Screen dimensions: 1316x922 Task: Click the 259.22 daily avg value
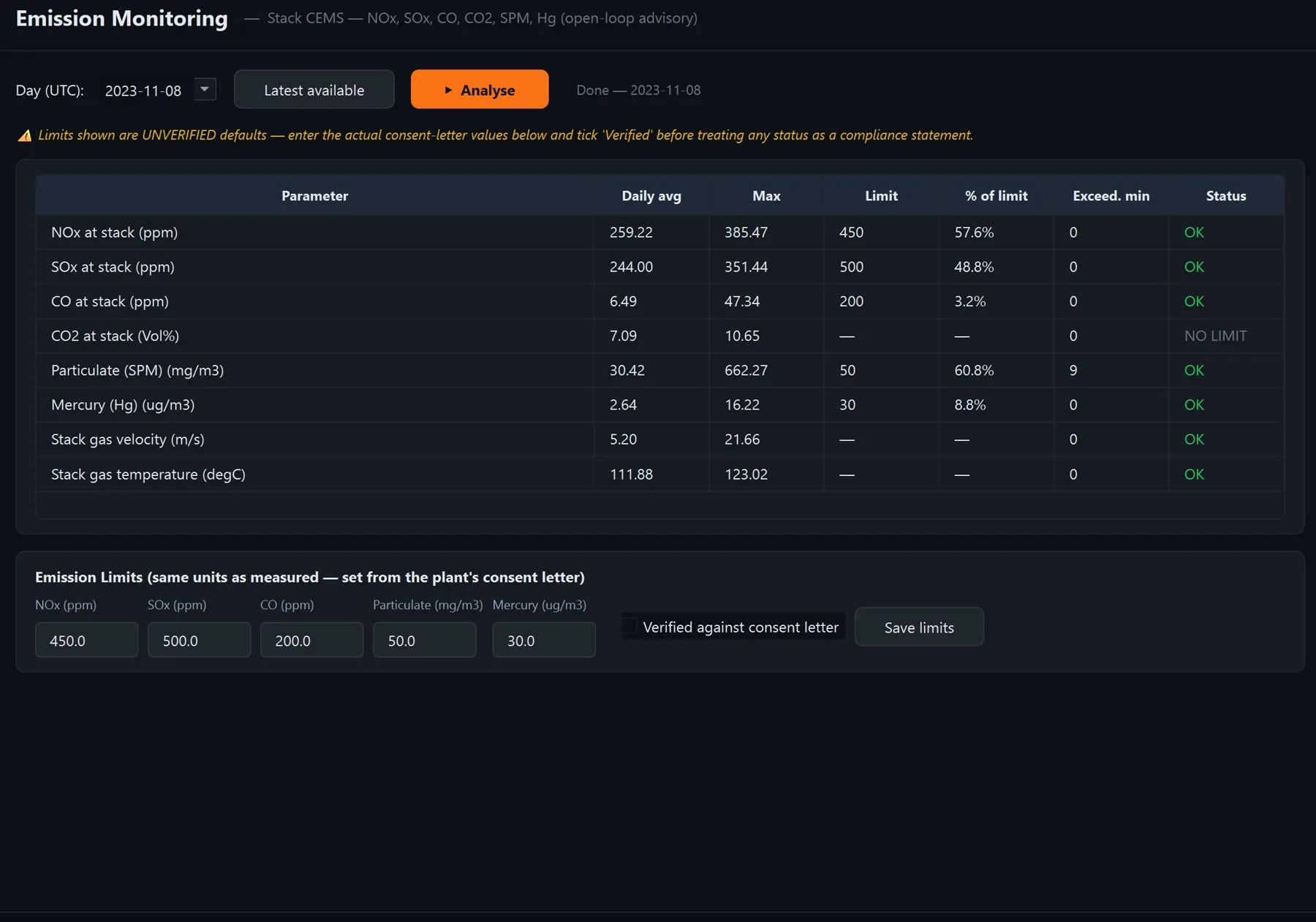(x=631, y=232)
